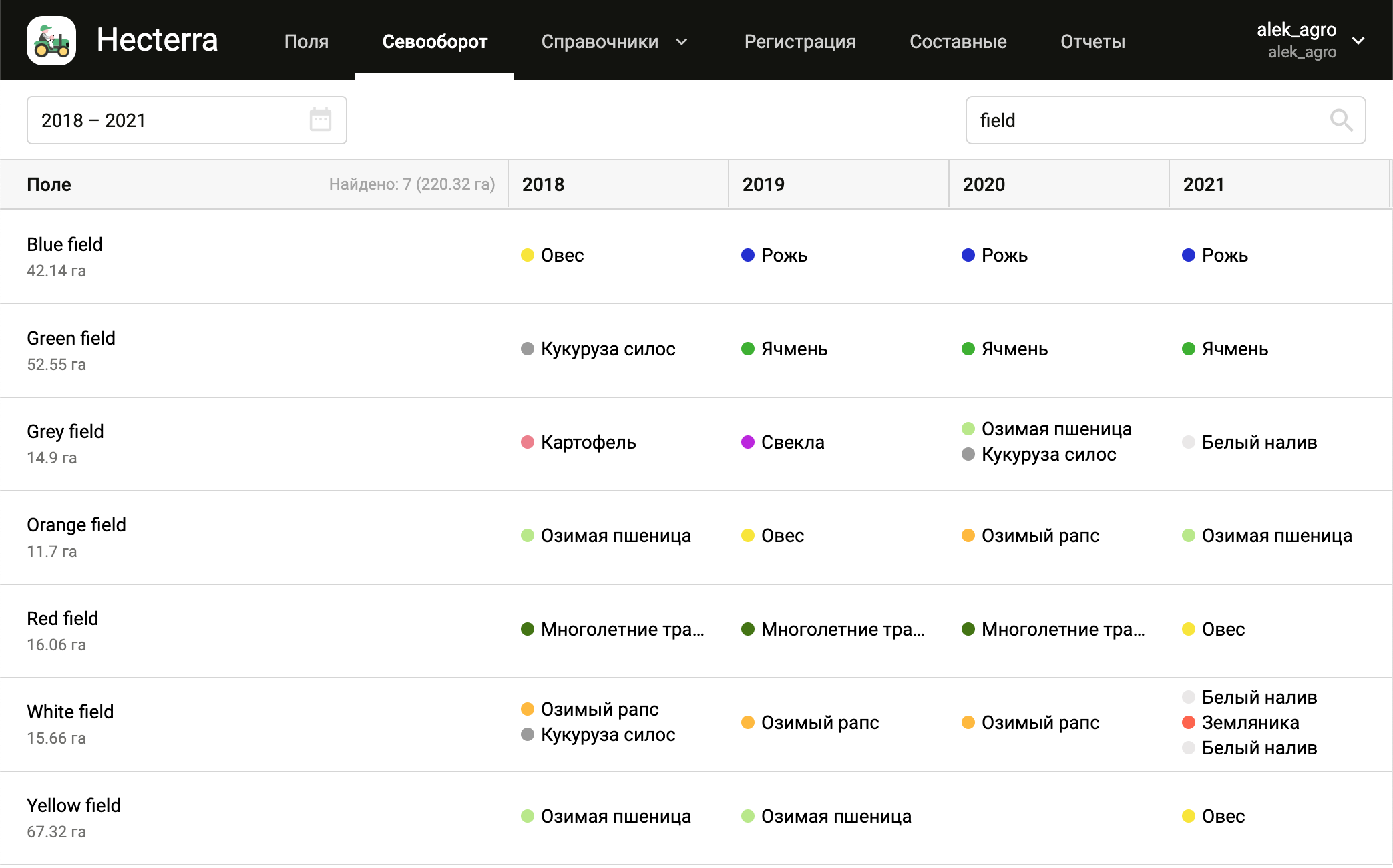Viewport: 1393px width, 868px height.
Task: Click red Земляника dot in White field 2021
Action: pos(1189,722)
